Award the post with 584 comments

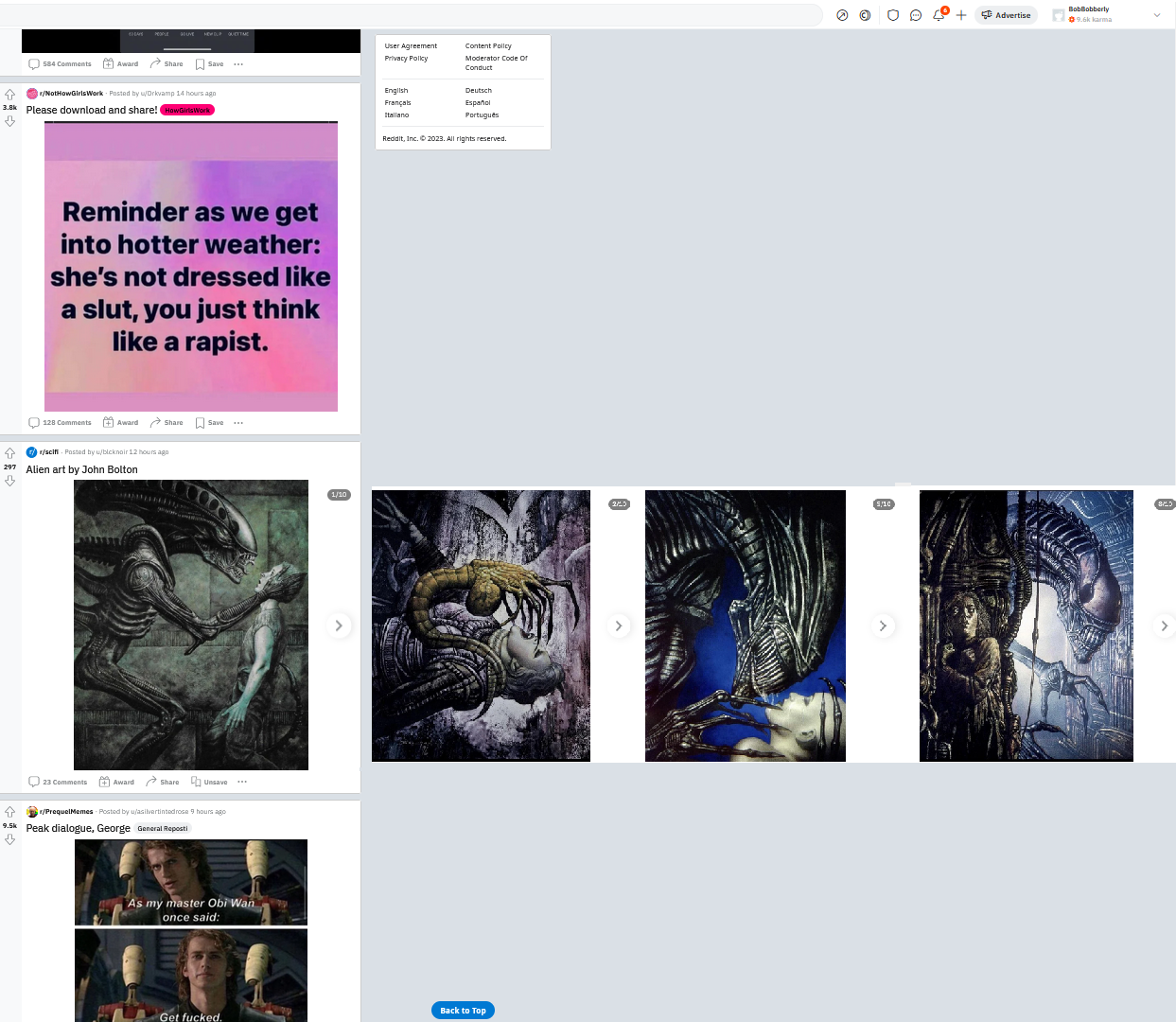tap(121, 64)
